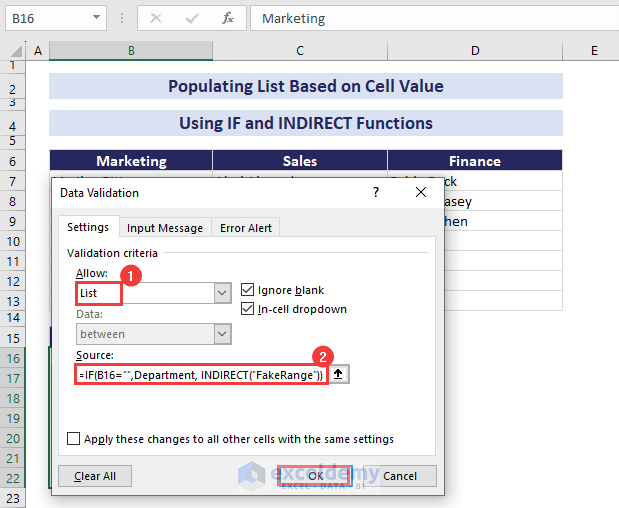Click the Insert Function fx icon
The image size is (619, 508).
click(228, 18)
